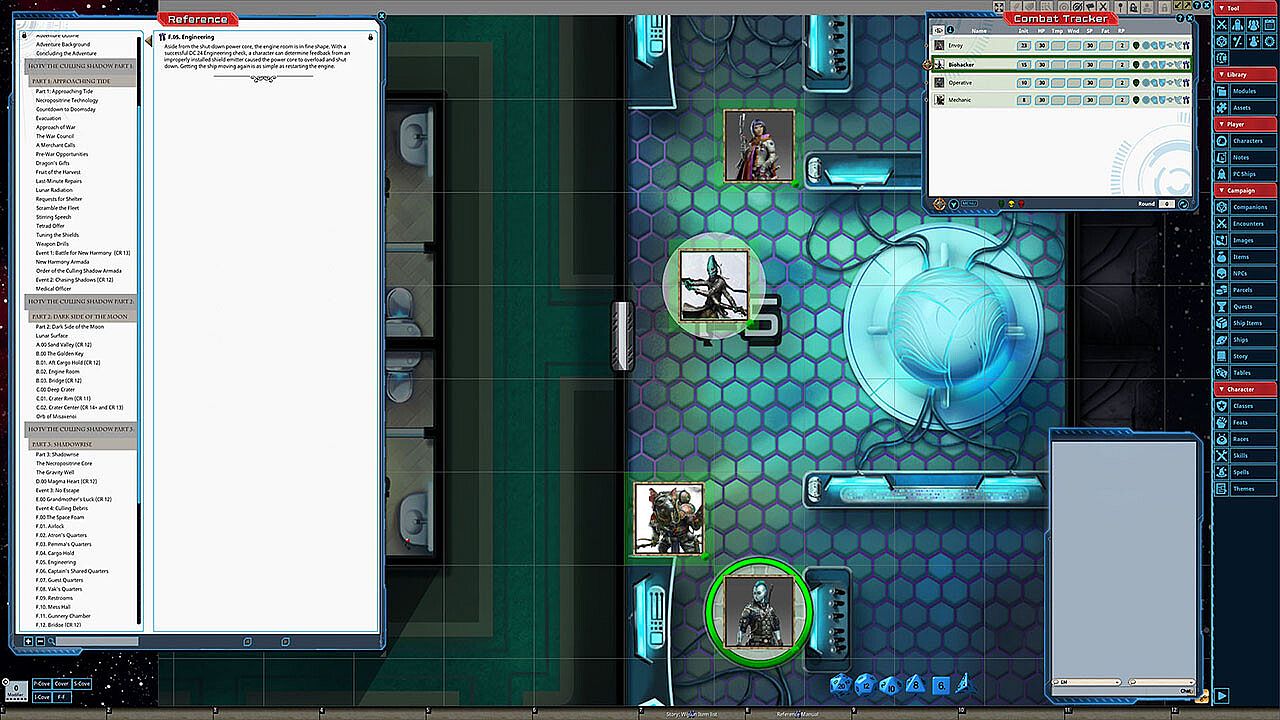This screenshot has height=720, width=1280.
Task: Toggle global visibility eye in Combat Tracker
Action: click(938, 31)
